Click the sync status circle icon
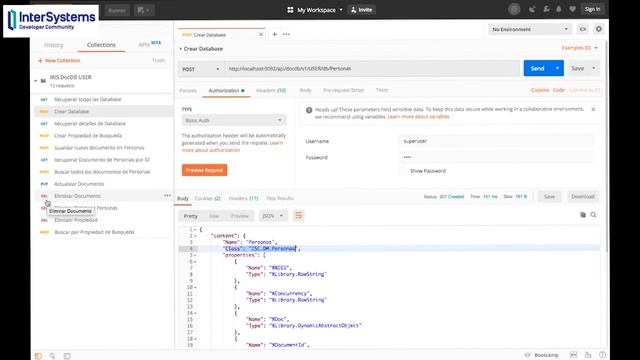Image resolution: width=640 pixels, height=360 pixels. coord(514,9)
